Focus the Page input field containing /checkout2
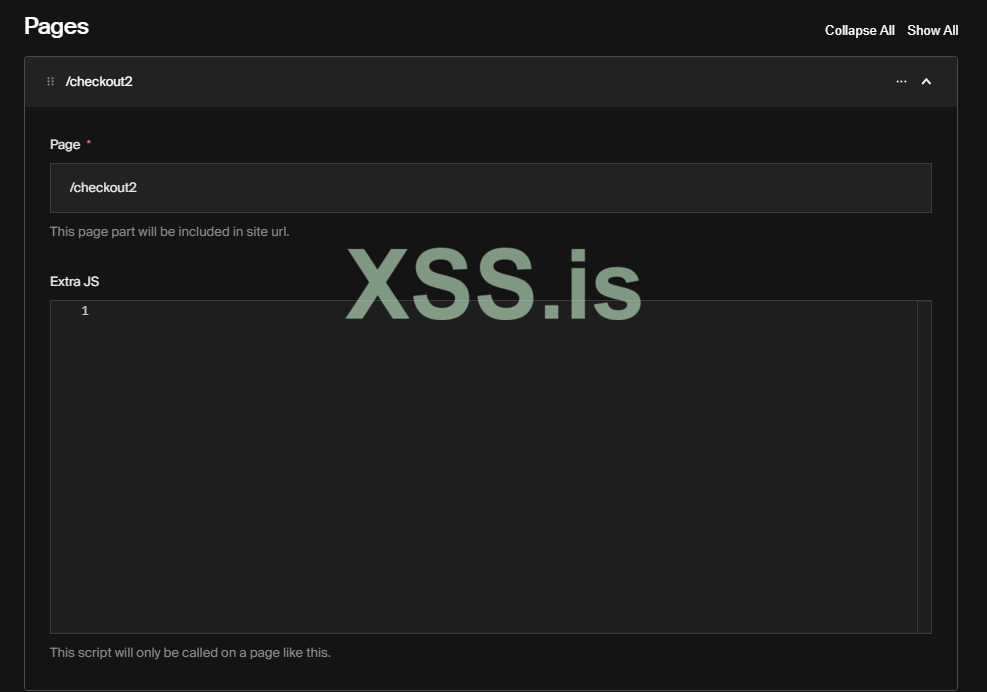The width and height of the screenshot is (987, 692). pos(490,188)
